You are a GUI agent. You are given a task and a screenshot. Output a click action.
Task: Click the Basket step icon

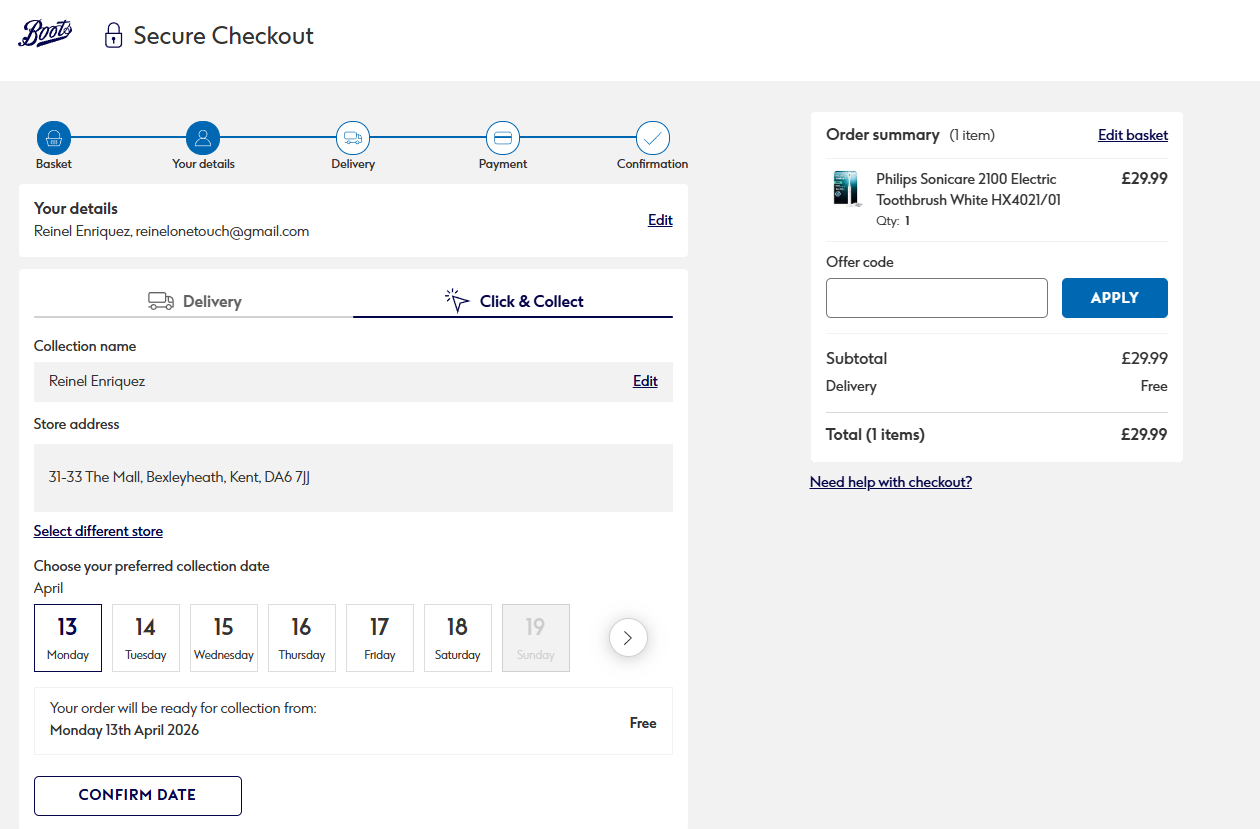coord(54,138)
